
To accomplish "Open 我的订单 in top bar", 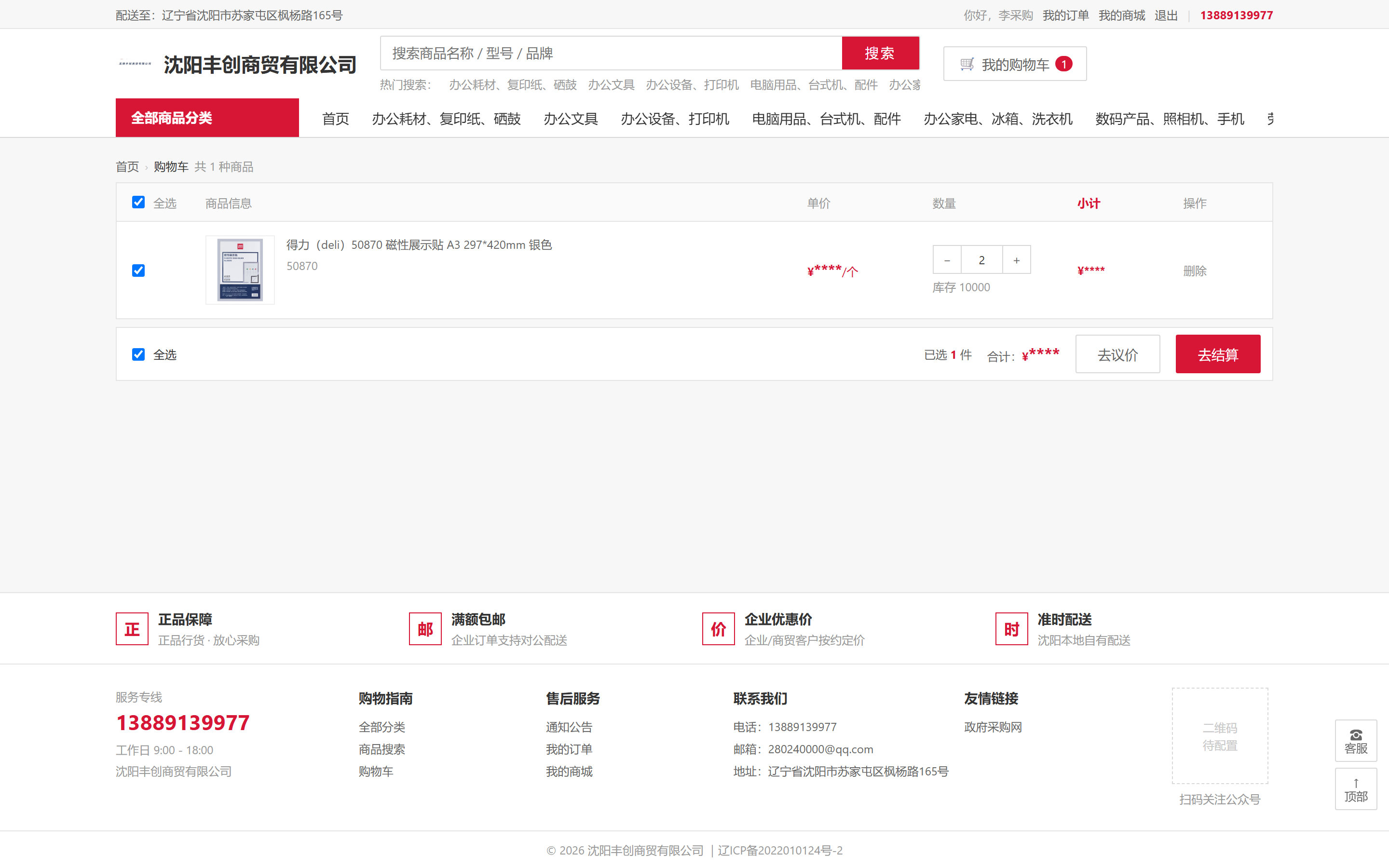I will click(1065, 15).
